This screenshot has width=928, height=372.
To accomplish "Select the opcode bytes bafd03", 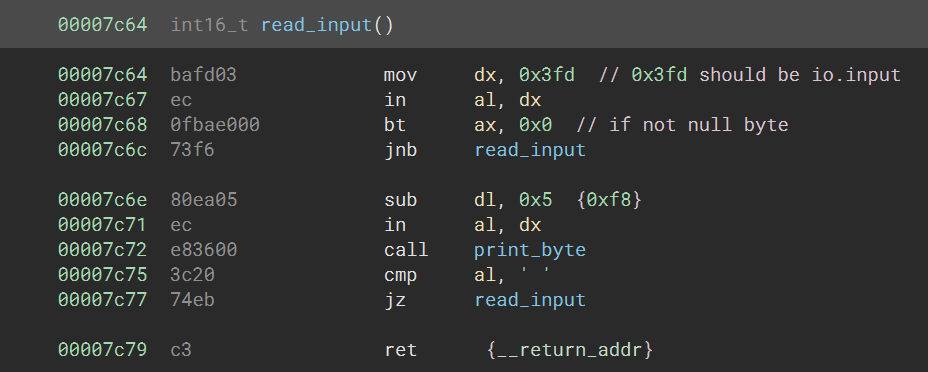I will tap(204, 75).
